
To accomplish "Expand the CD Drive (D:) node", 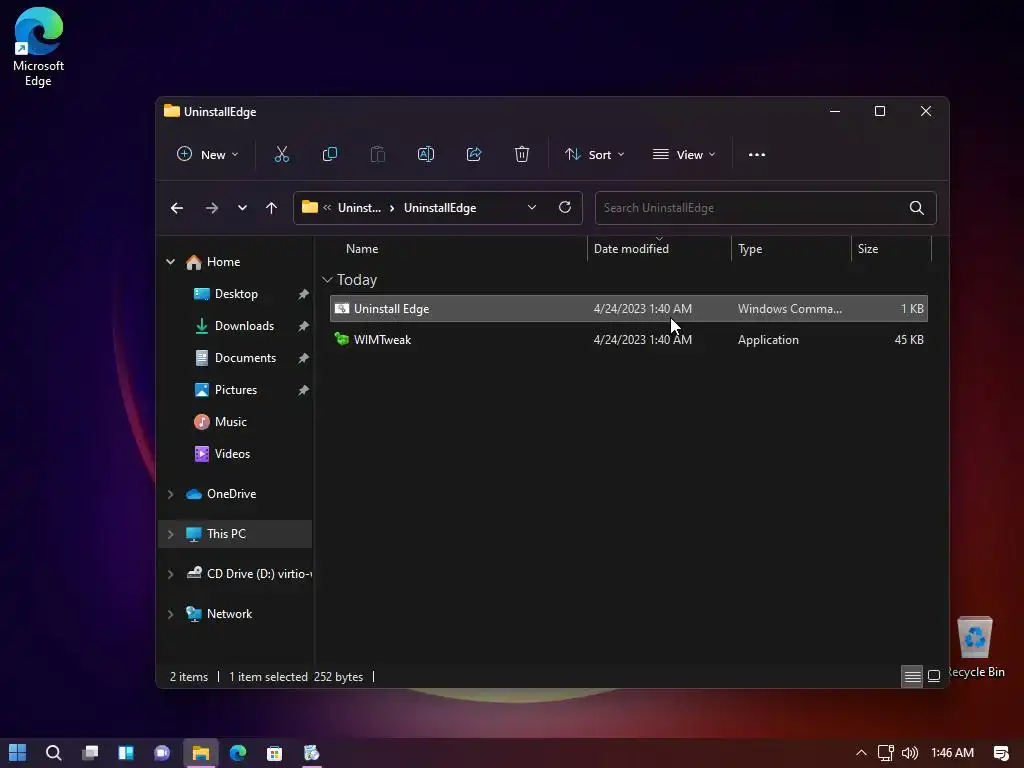I will pyautogui.click(x=170, y=574).
